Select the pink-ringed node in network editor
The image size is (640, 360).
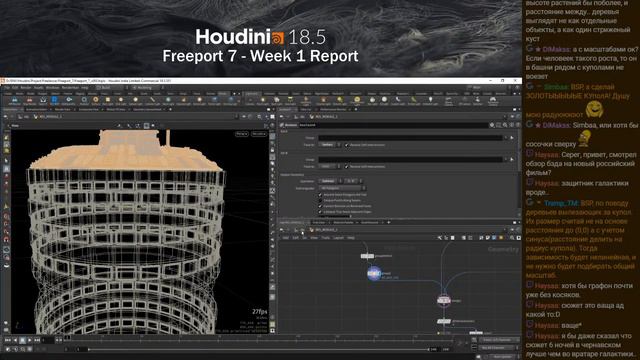point(444,301)
